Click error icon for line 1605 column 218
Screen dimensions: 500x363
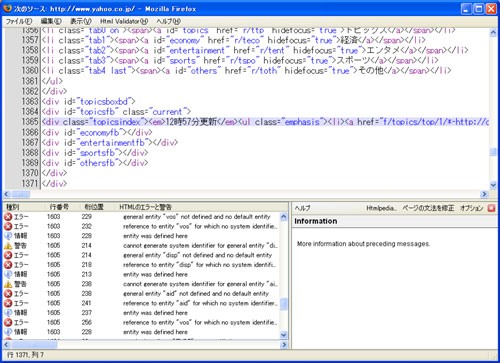8,265
